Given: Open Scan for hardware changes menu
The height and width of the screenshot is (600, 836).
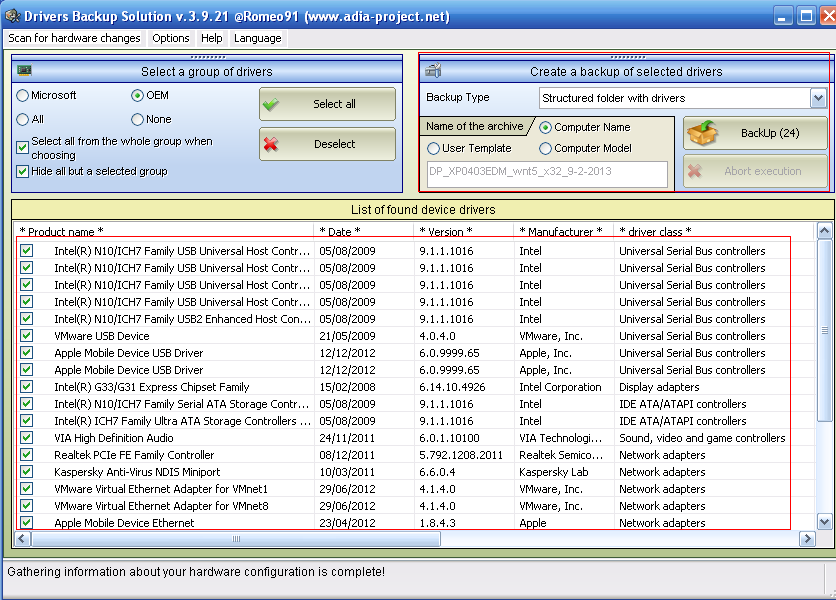Looking at the screenshot, I should point(74,38).
